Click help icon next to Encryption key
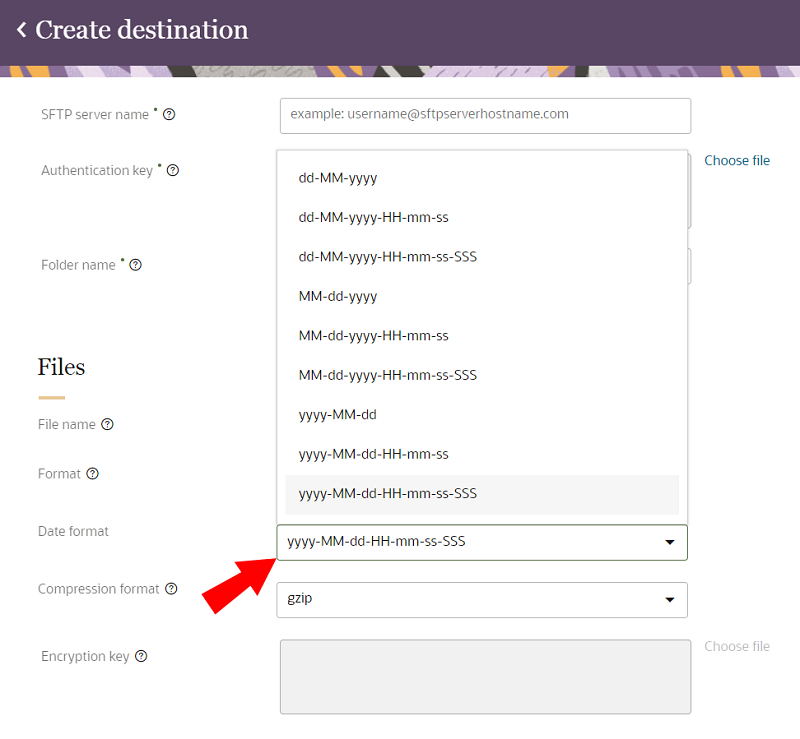Viewport: 800px width, 739px height. [141, 657]
